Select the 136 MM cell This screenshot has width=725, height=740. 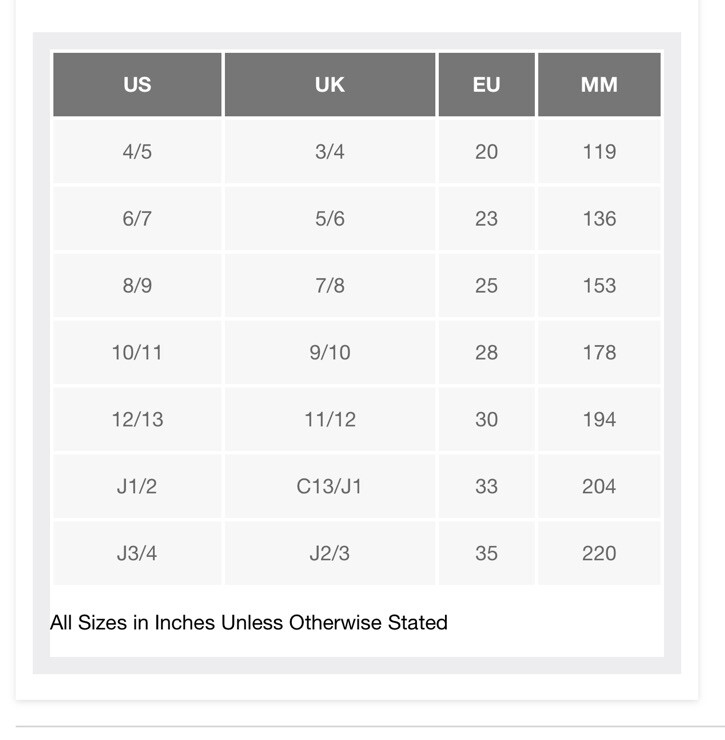click(x=599, y=219)
